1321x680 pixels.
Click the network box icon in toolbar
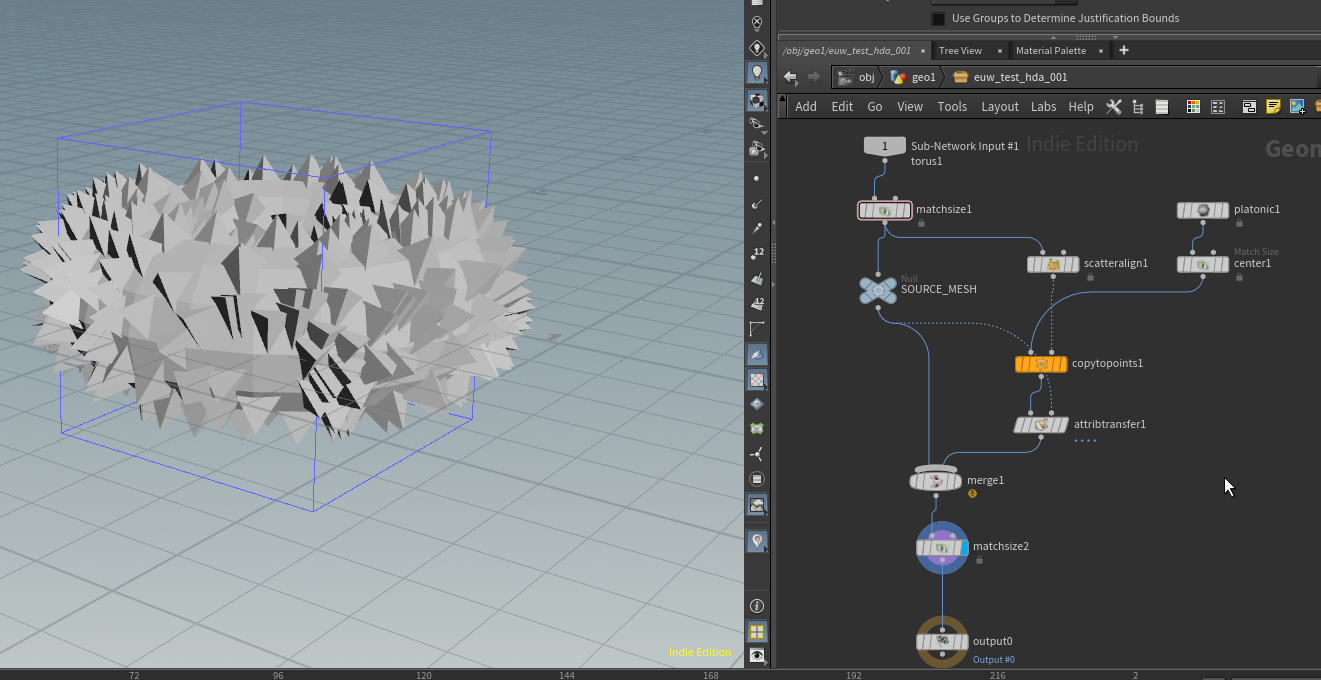point(1249,106)
